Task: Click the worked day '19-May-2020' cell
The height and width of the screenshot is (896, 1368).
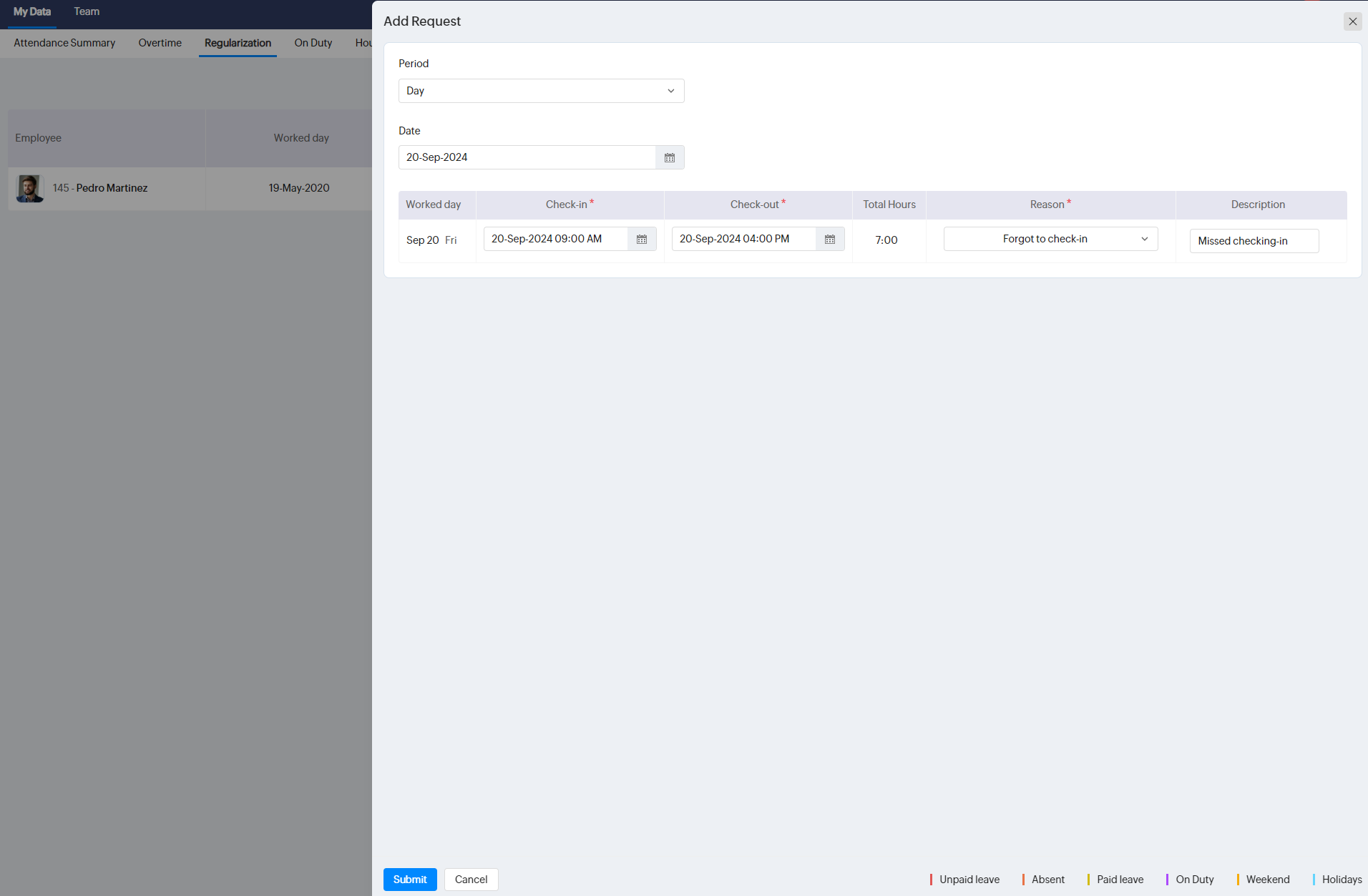Action: tap(299, 188)
